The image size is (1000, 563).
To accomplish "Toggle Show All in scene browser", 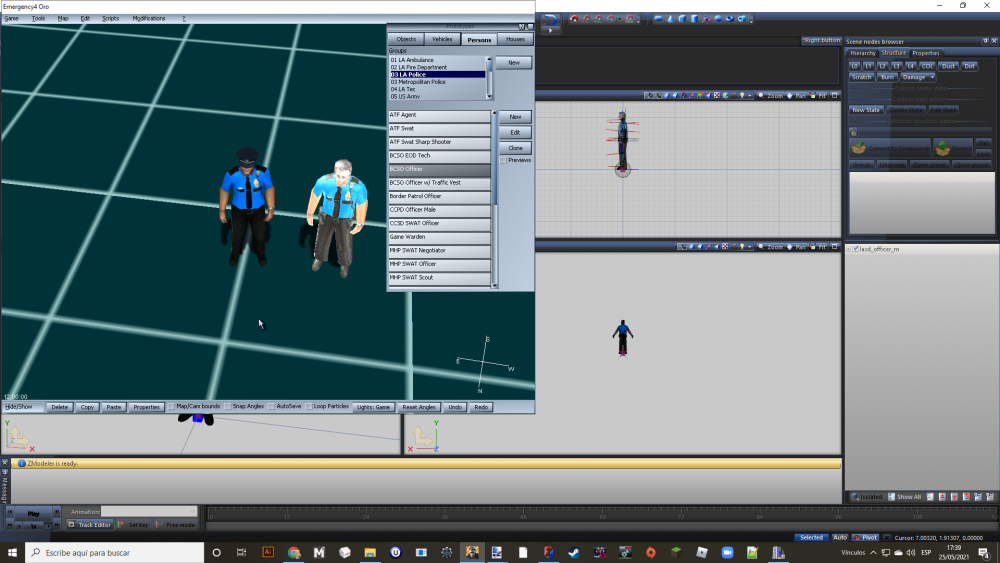I will tap(904, 497).
